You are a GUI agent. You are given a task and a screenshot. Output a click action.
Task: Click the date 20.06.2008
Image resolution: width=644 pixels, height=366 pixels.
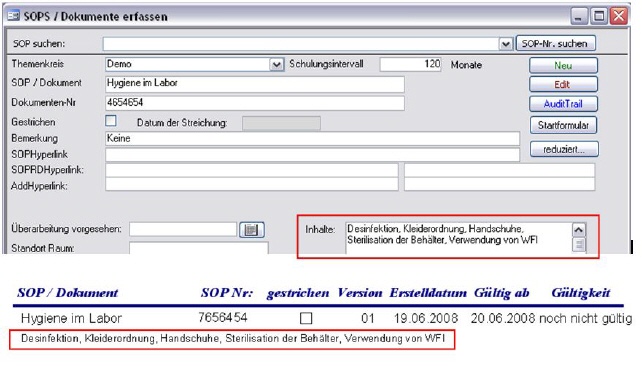(x=503, y=318)
